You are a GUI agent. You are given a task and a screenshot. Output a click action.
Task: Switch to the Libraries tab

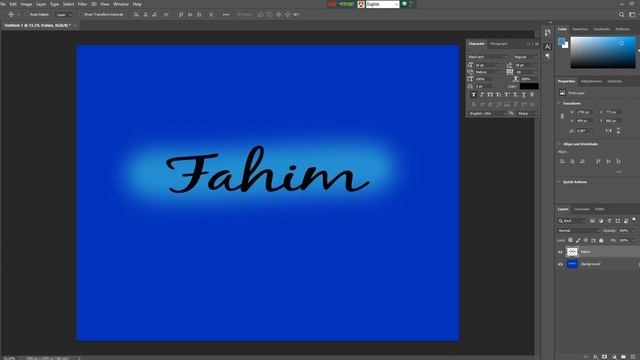click(615, 81)
